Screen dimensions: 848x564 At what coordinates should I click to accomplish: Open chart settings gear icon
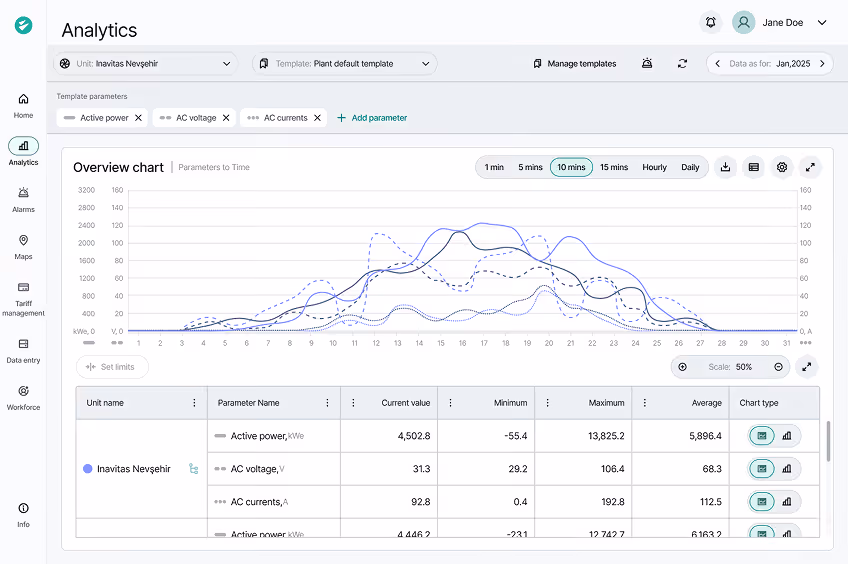[x=782, y=167]
